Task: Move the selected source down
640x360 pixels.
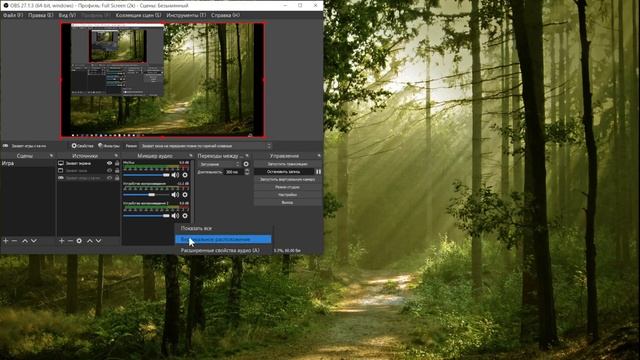Action: (98, 241)
